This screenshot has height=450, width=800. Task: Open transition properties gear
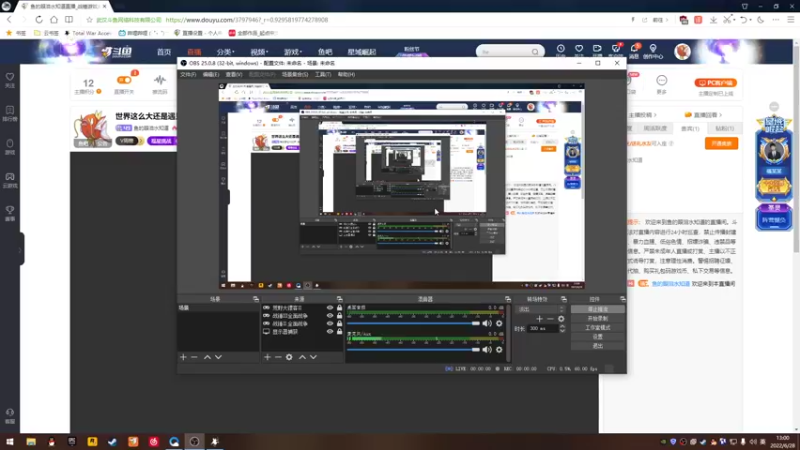(x=561, y=319)
